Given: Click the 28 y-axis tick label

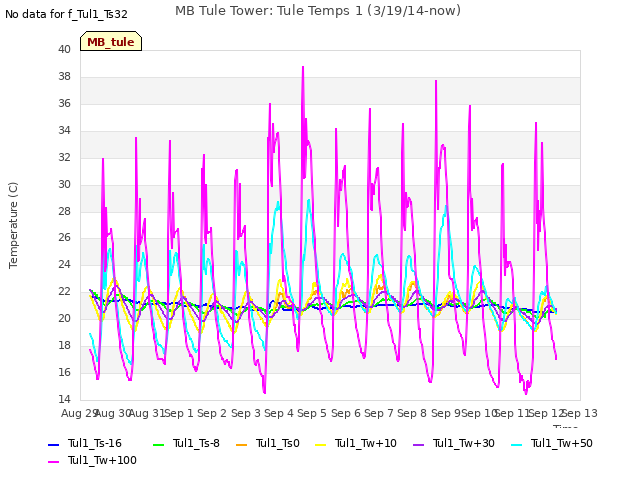Looking at the screenshot, I should pyautogui.click(x=64, y=211).
